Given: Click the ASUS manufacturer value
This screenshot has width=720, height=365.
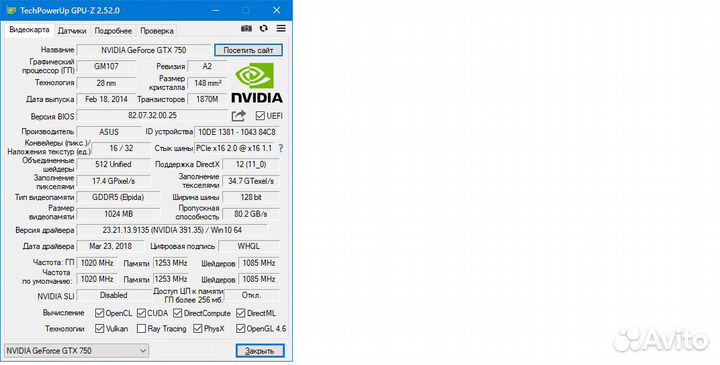Looking at the screenshot, I should click(x=109, y=132).
